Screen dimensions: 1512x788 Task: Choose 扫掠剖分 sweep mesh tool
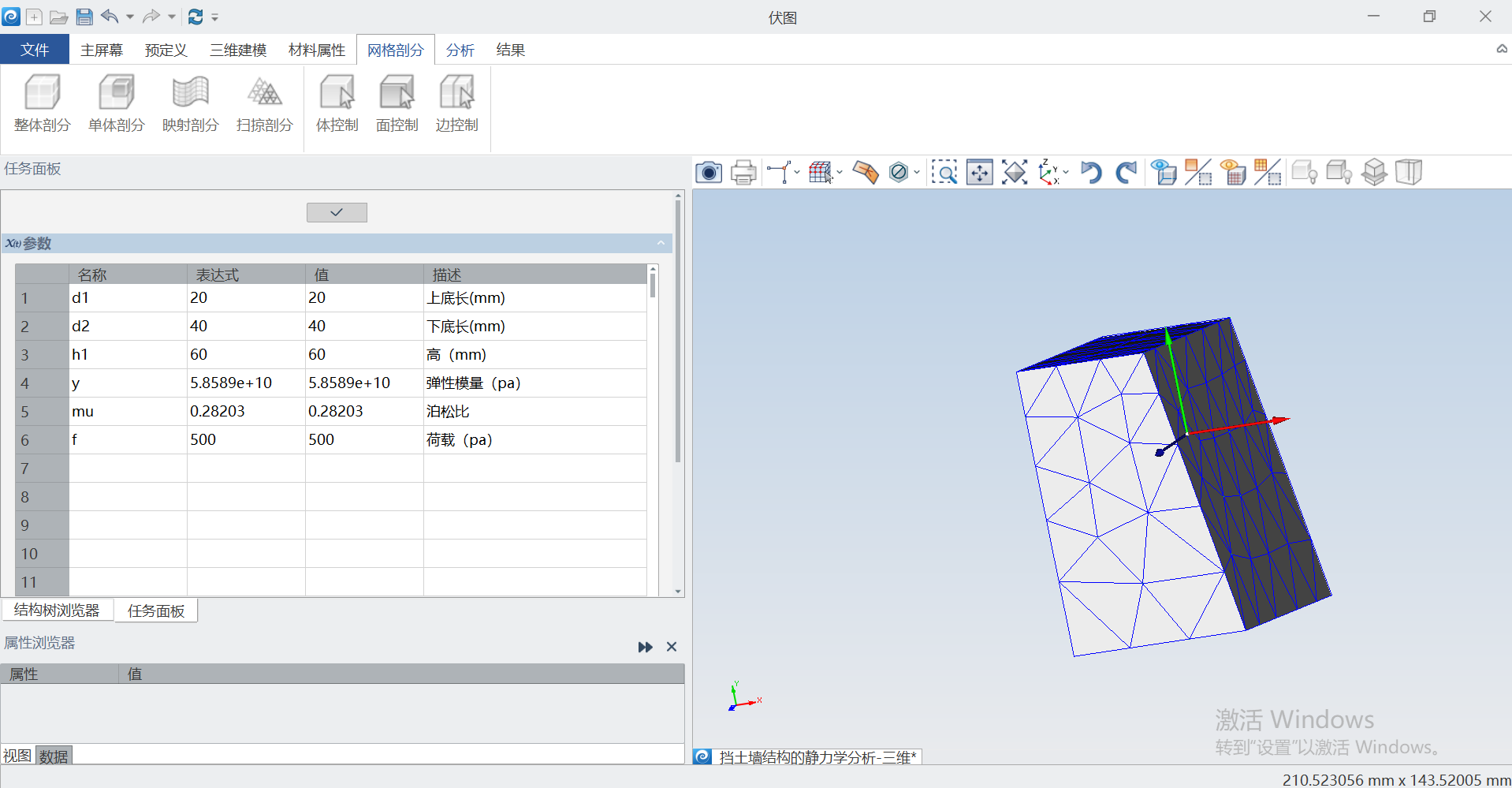coord(265,104)
